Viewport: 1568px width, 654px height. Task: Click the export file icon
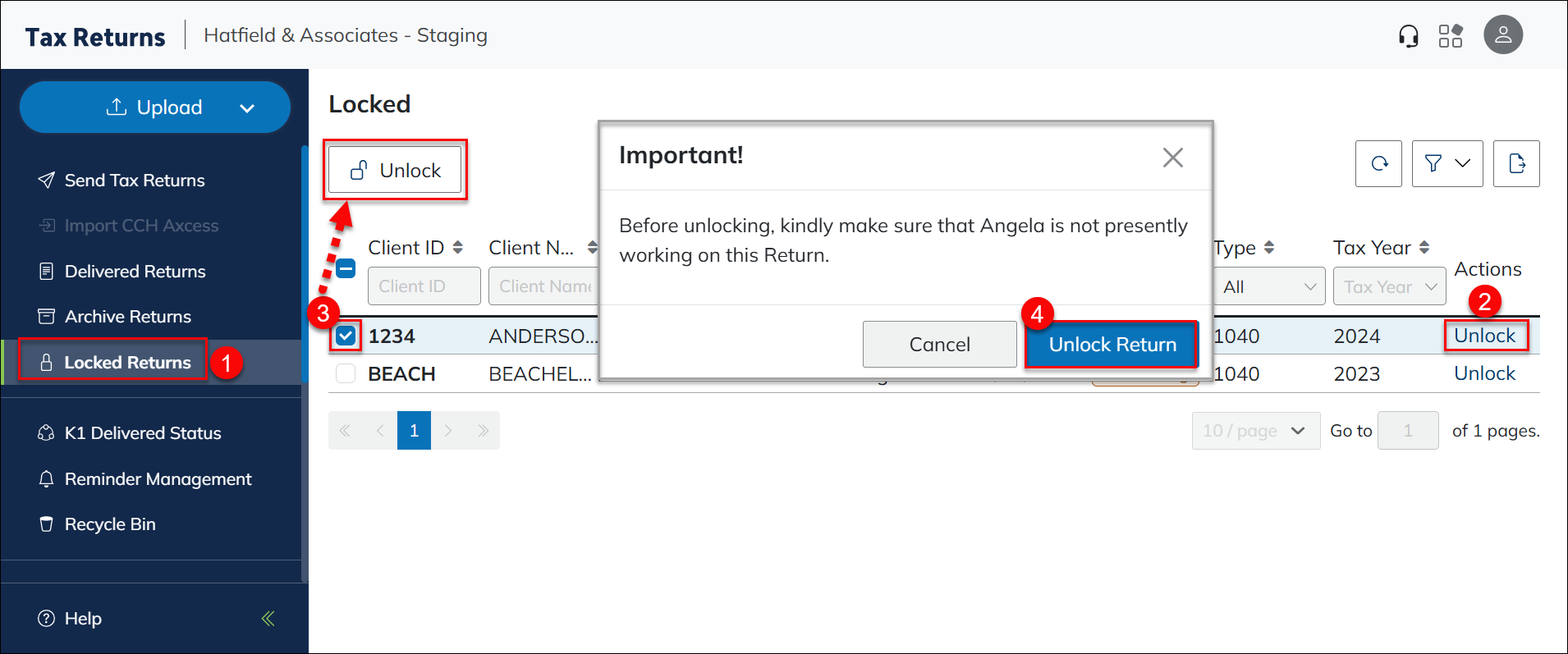[x=1515, y=164]
